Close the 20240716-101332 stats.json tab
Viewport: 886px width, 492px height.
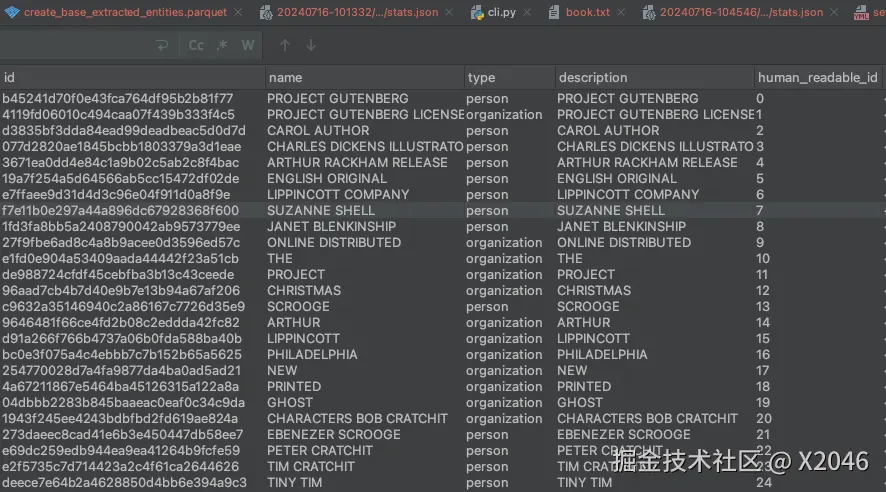[449, 12]
